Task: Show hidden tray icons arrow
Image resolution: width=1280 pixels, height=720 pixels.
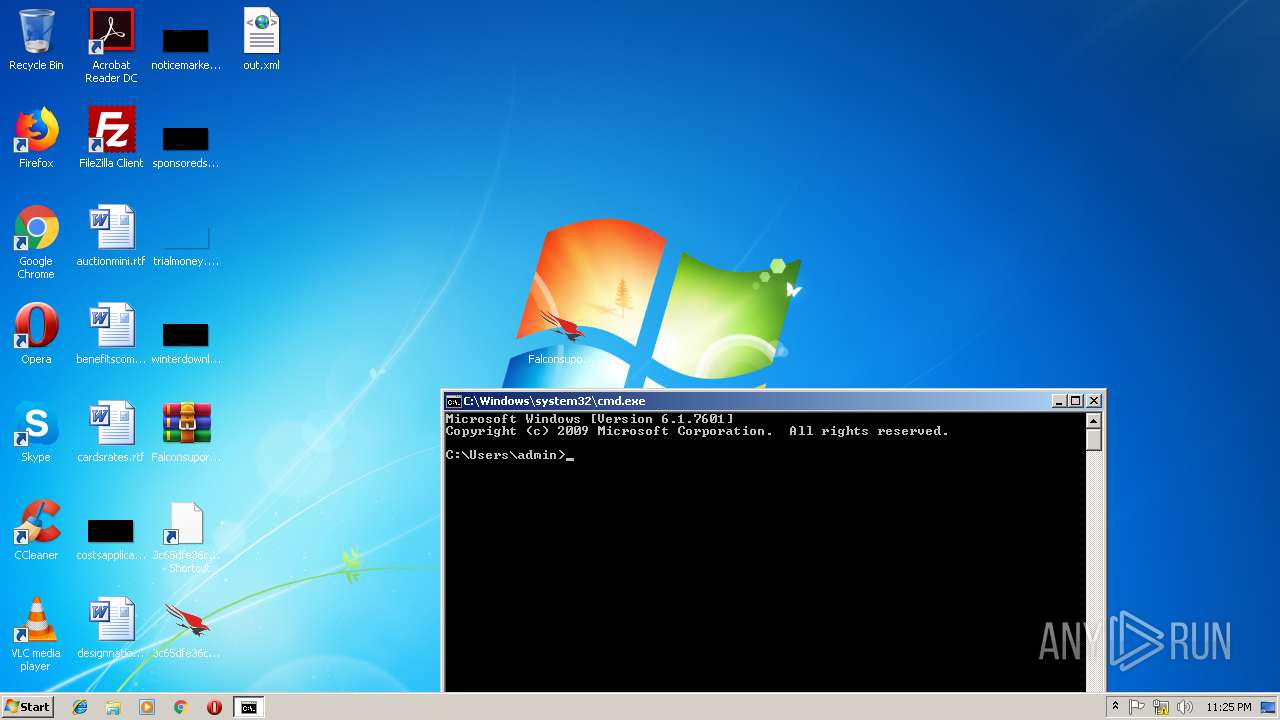Action: (x=1115, y=707)
